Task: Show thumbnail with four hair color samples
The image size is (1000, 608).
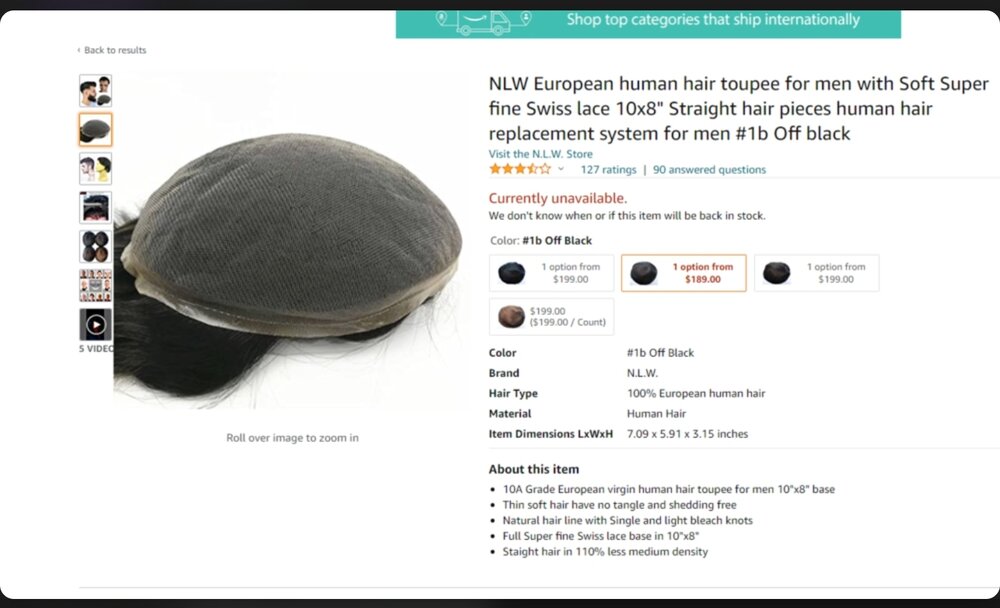Action: pyautogui.click(x=96, y=246)
